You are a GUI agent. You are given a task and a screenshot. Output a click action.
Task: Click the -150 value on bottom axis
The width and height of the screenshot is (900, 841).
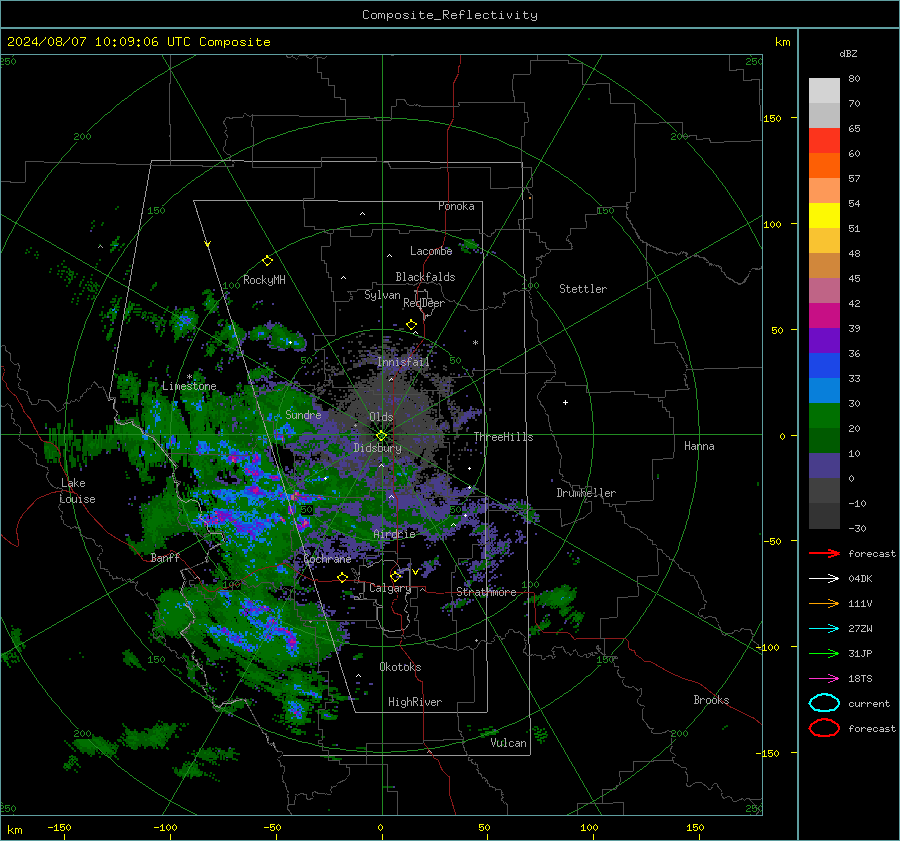pos(59,827)
